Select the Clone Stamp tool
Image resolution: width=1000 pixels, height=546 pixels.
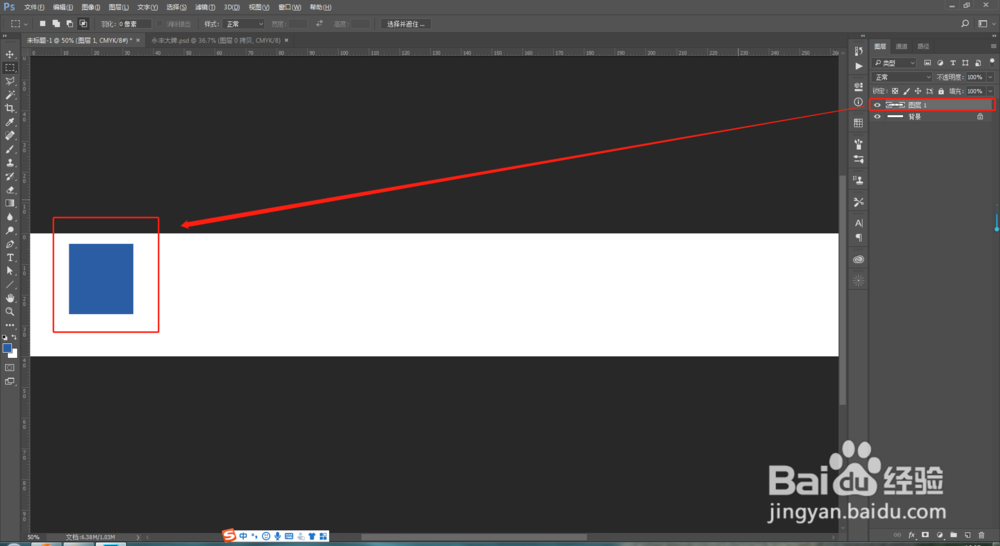click(10, 163)
